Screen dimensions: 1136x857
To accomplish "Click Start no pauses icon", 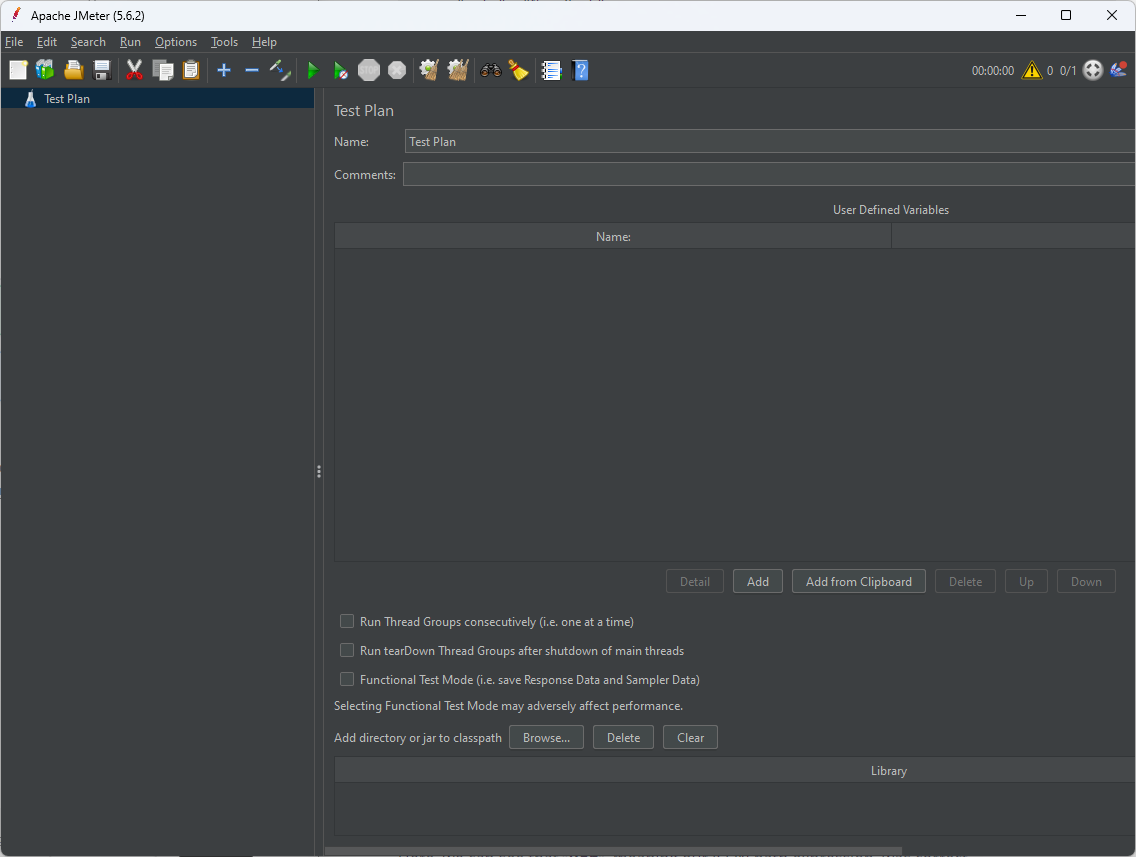I will click(x=341, y=70).
